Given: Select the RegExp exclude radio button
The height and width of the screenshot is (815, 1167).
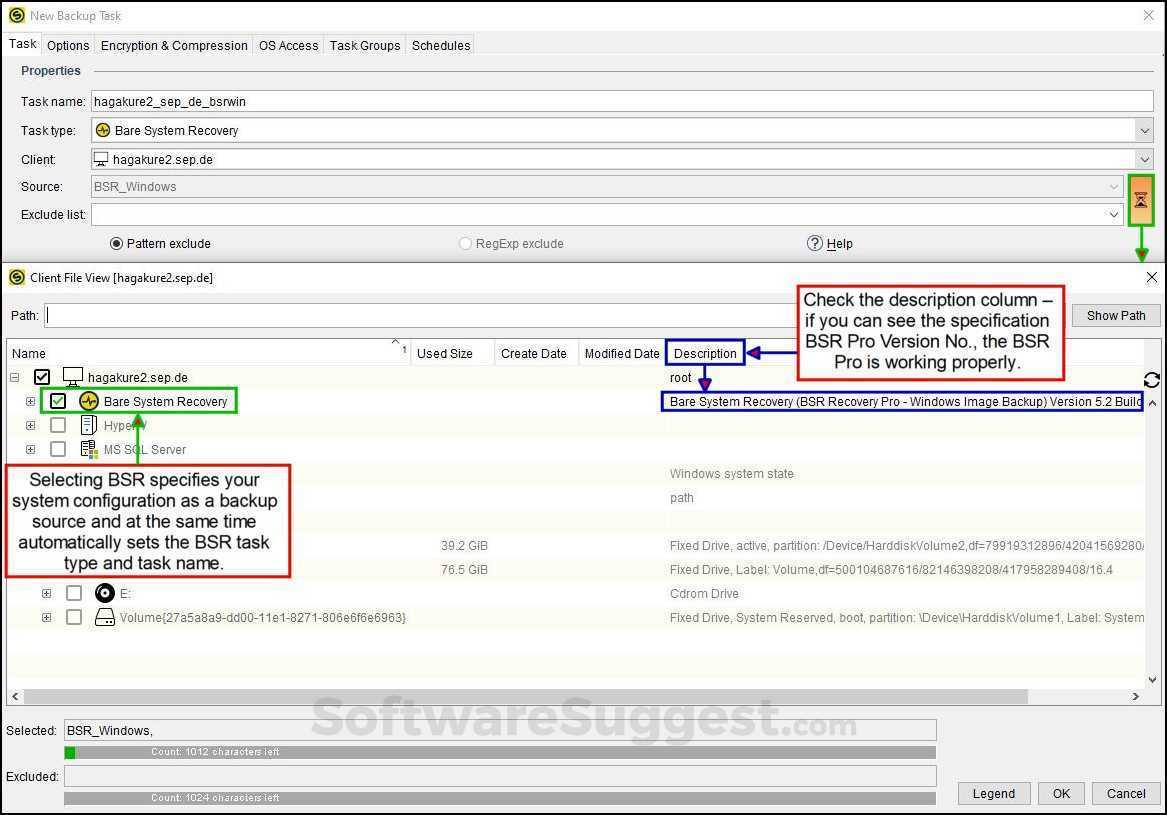Looking at the screenshot, I should [x=464, y=243].
